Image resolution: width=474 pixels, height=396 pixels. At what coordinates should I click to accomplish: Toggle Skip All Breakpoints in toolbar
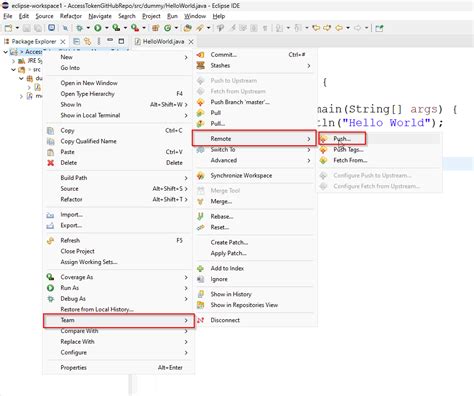click(65, 28)
